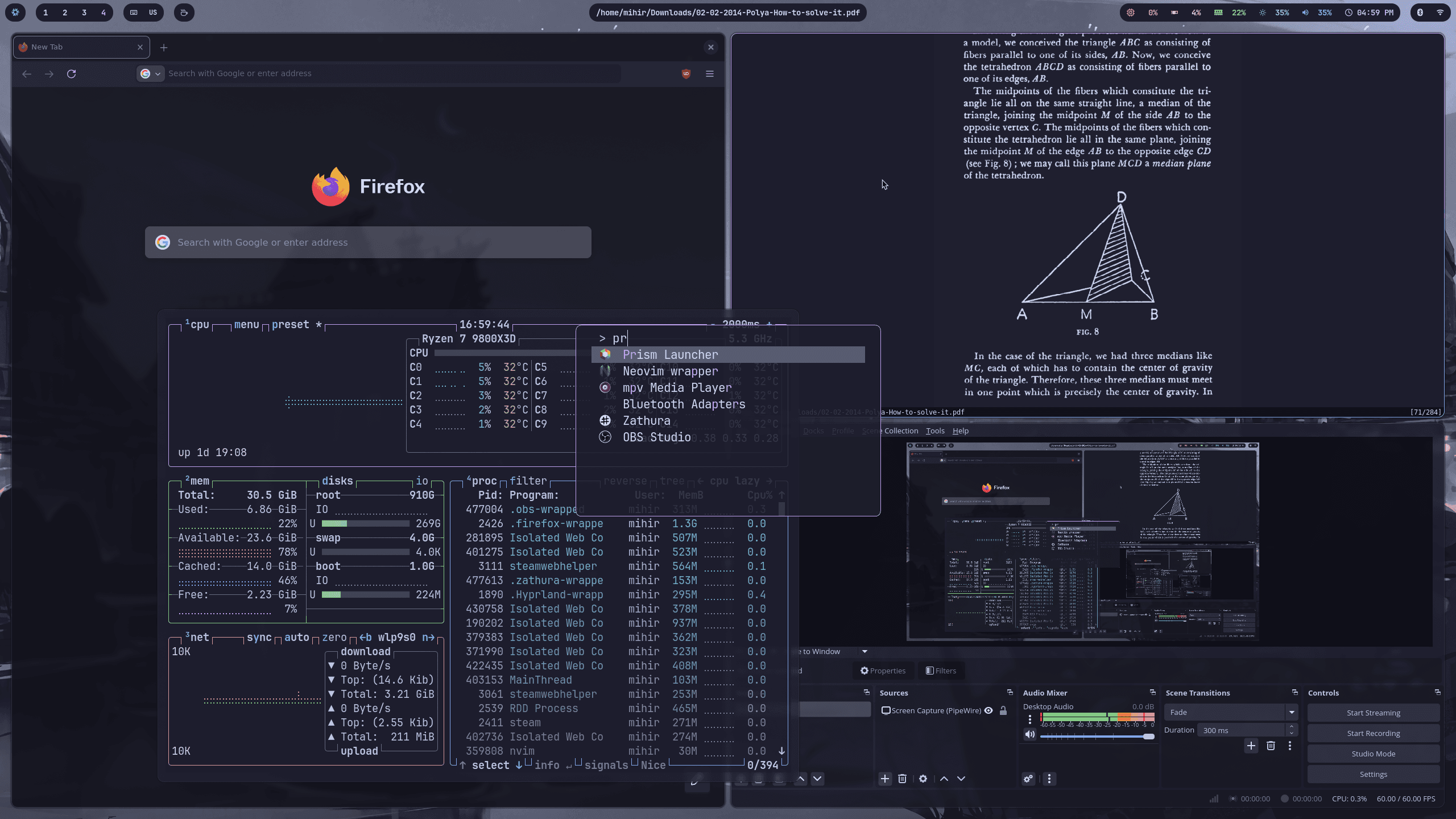Viewport: 1456px width, 819px height.
Task: Open the OBS Tools menu
Action: pyautogui.click(x=935, y=431)
